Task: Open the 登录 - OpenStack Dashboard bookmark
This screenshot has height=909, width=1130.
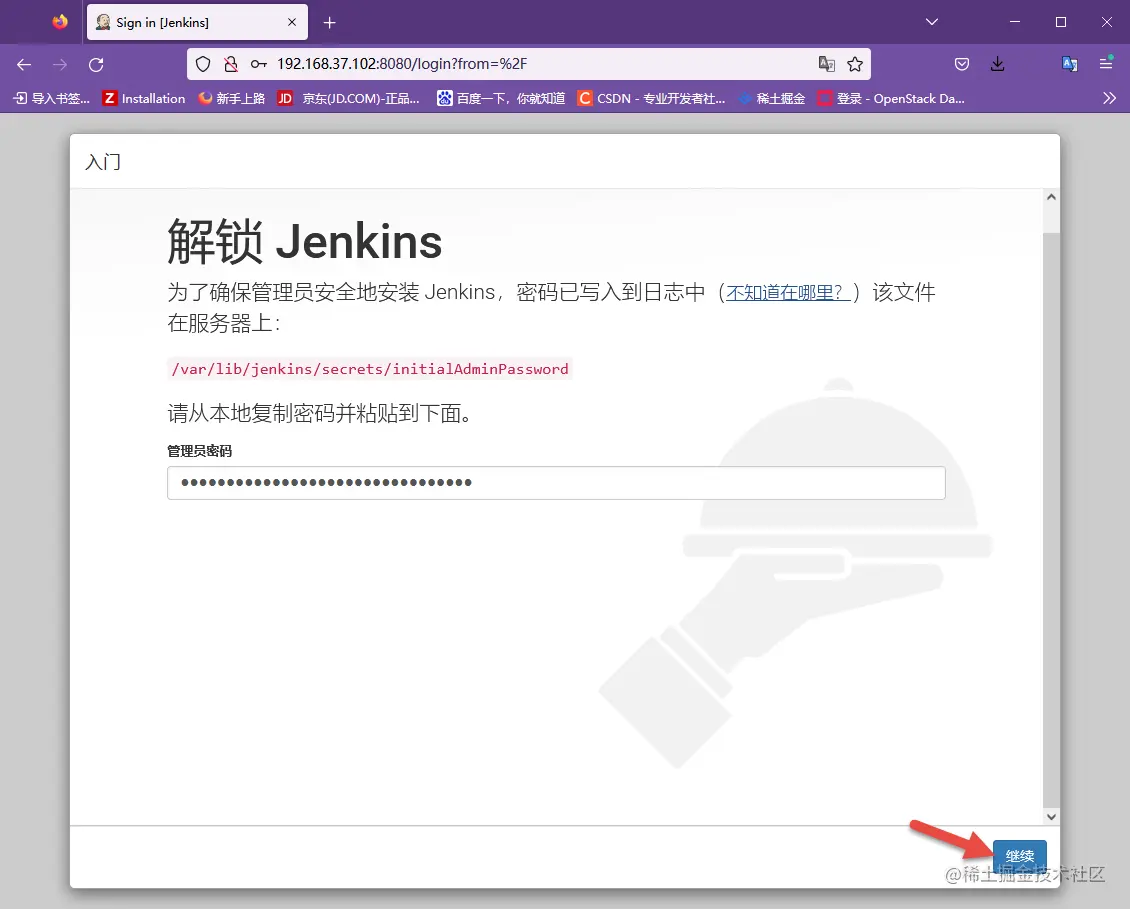Action: pyautogui.click(x=891, y=98)
